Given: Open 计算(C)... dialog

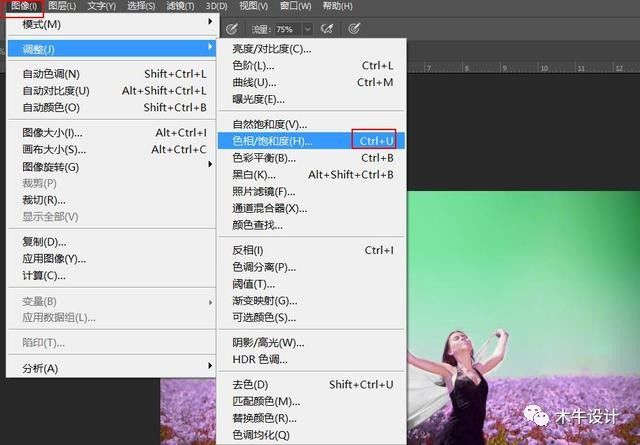Looking at the screenshot, I should 111,276.
